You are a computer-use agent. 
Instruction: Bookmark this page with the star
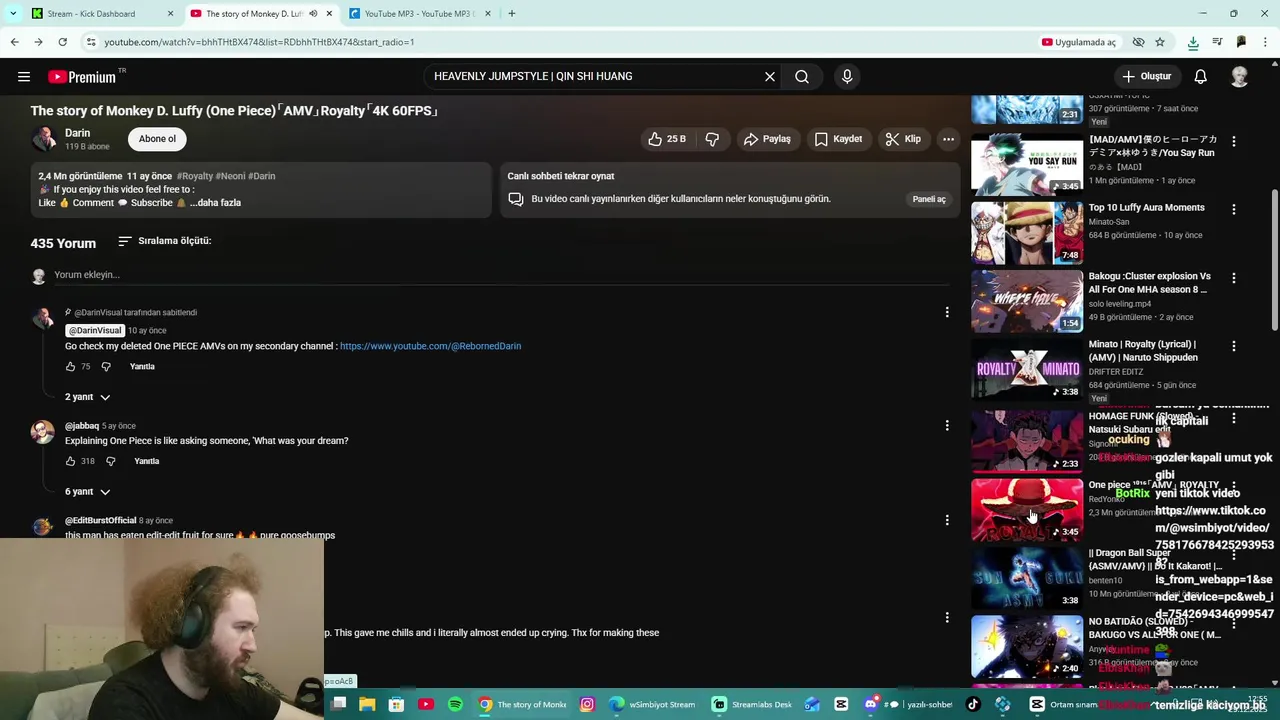click(1160, 42)
